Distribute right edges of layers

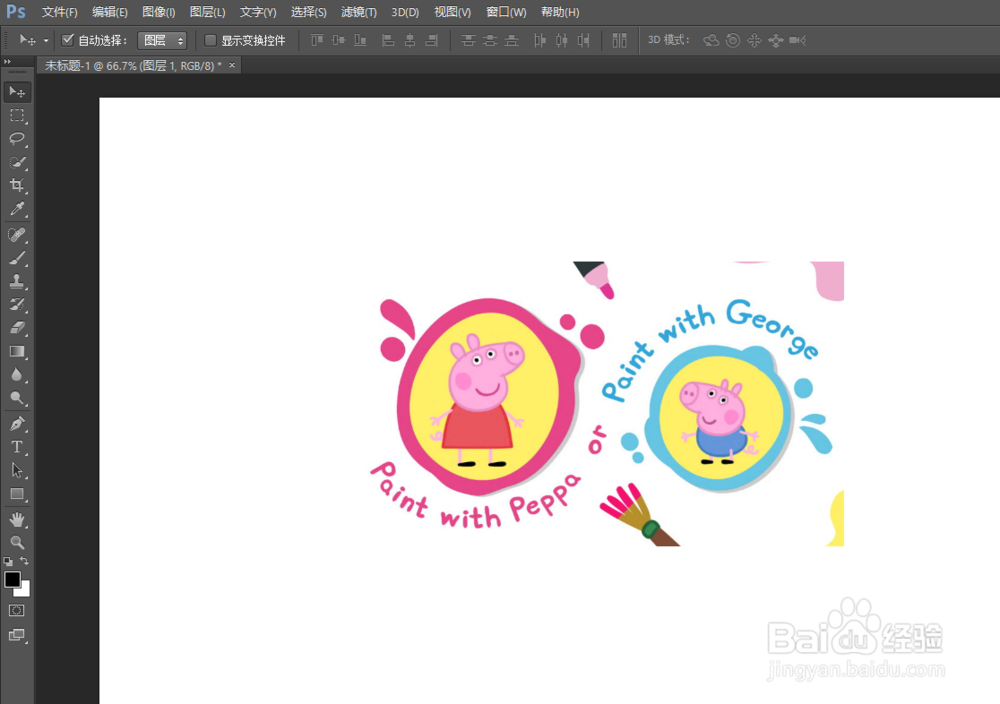[583, 41]
